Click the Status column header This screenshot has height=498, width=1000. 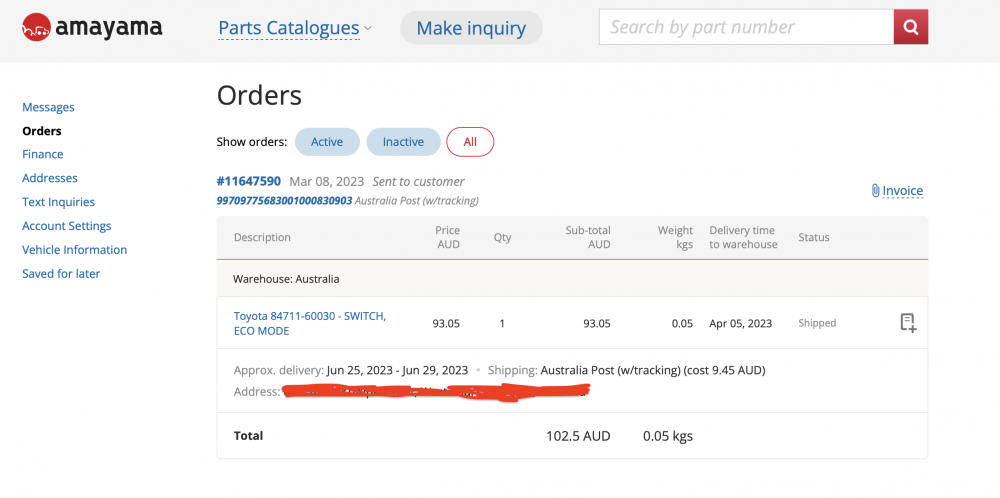tap(814, 237)
